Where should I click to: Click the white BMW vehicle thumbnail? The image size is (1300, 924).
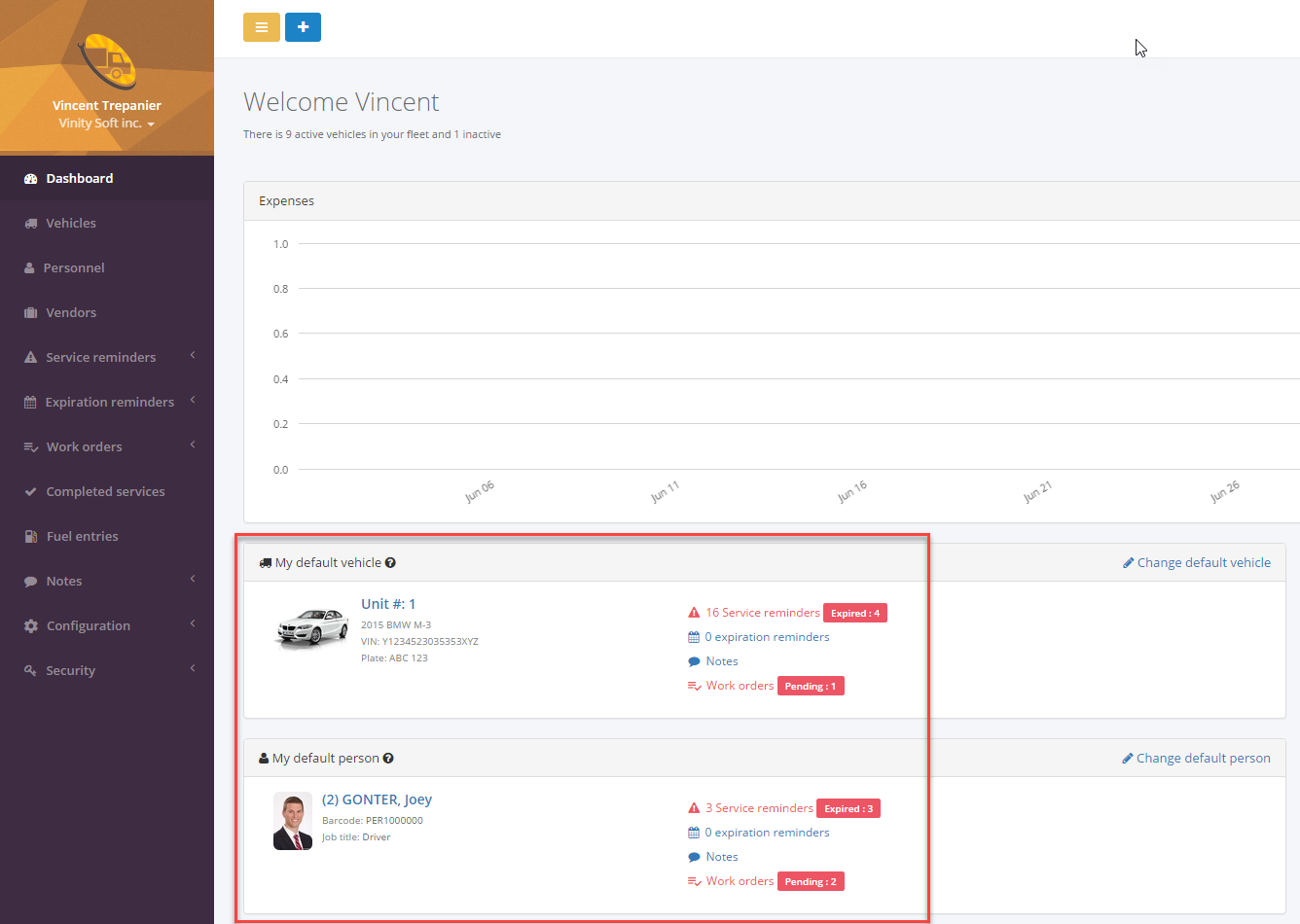(x=312, y=628)
